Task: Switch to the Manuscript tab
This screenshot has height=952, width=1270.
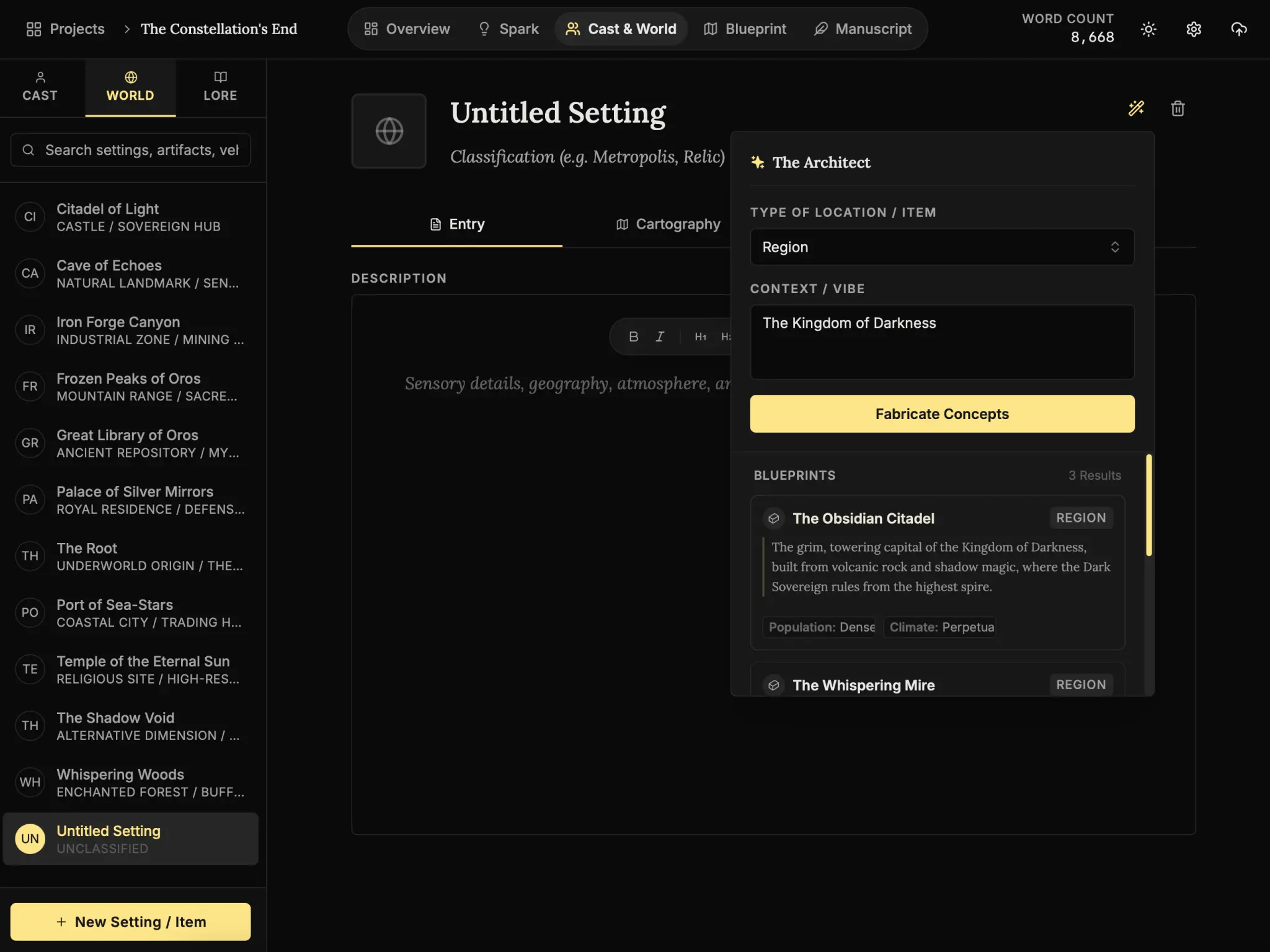Action: pos(863,29)
